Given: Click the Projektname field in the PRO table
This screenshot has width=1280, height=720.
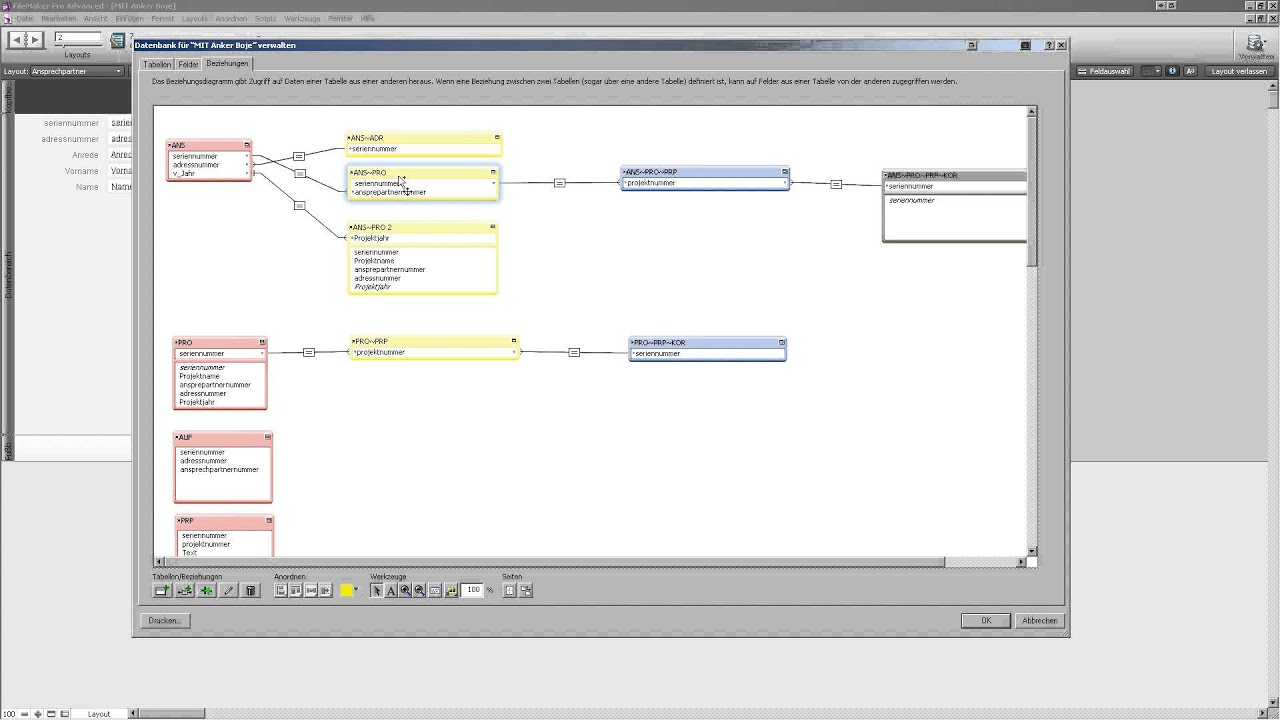Looking at the screenshot, I should pos(200,376).
